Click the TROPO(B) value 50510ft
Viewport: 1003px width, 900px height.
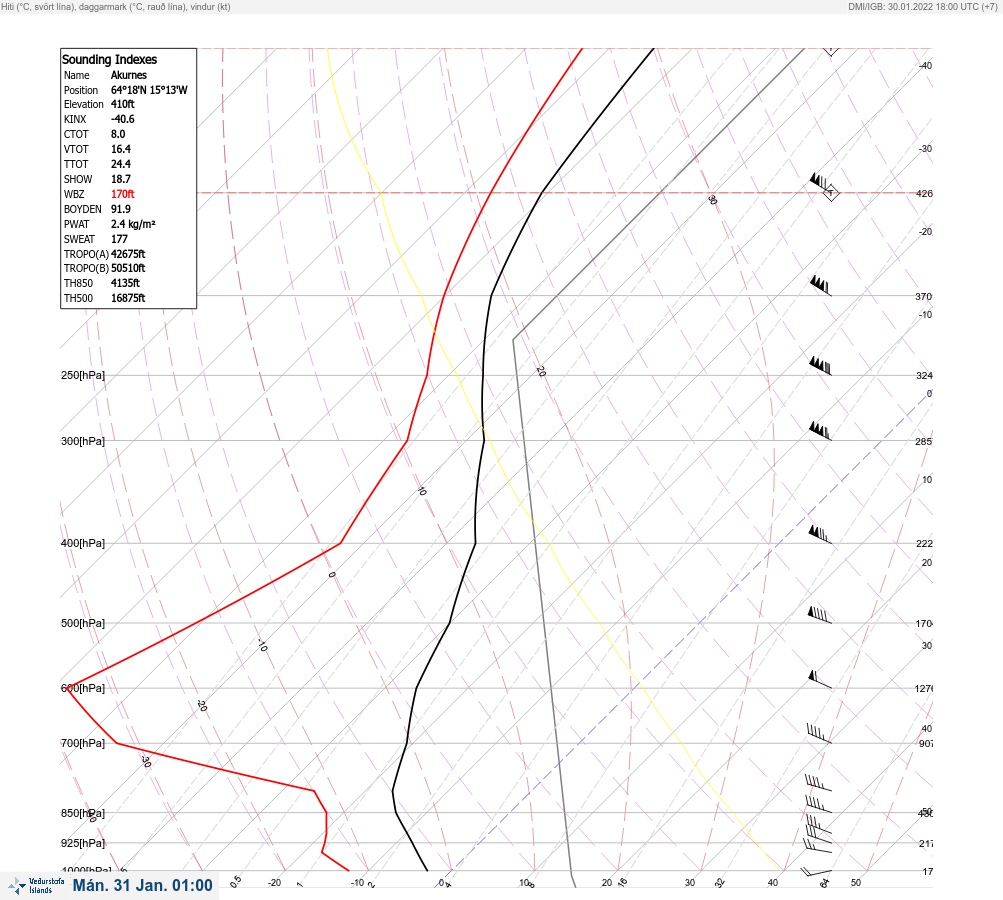point(128,268)
